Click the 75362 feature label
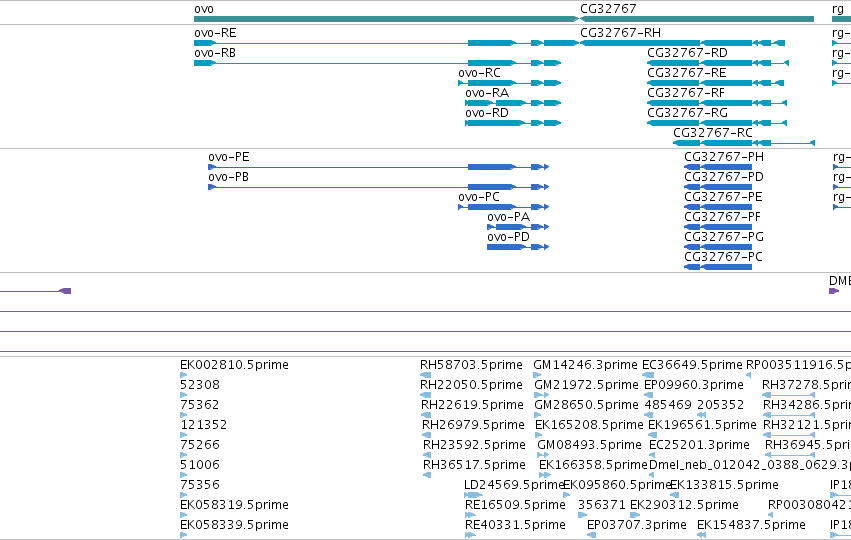 click(x=200, y=405)
